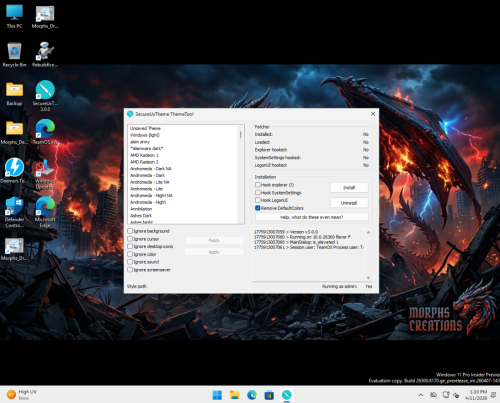Click the Windows Start button
Screen dimensions: 500x403
pyautogui.click(x=217, y=395)
